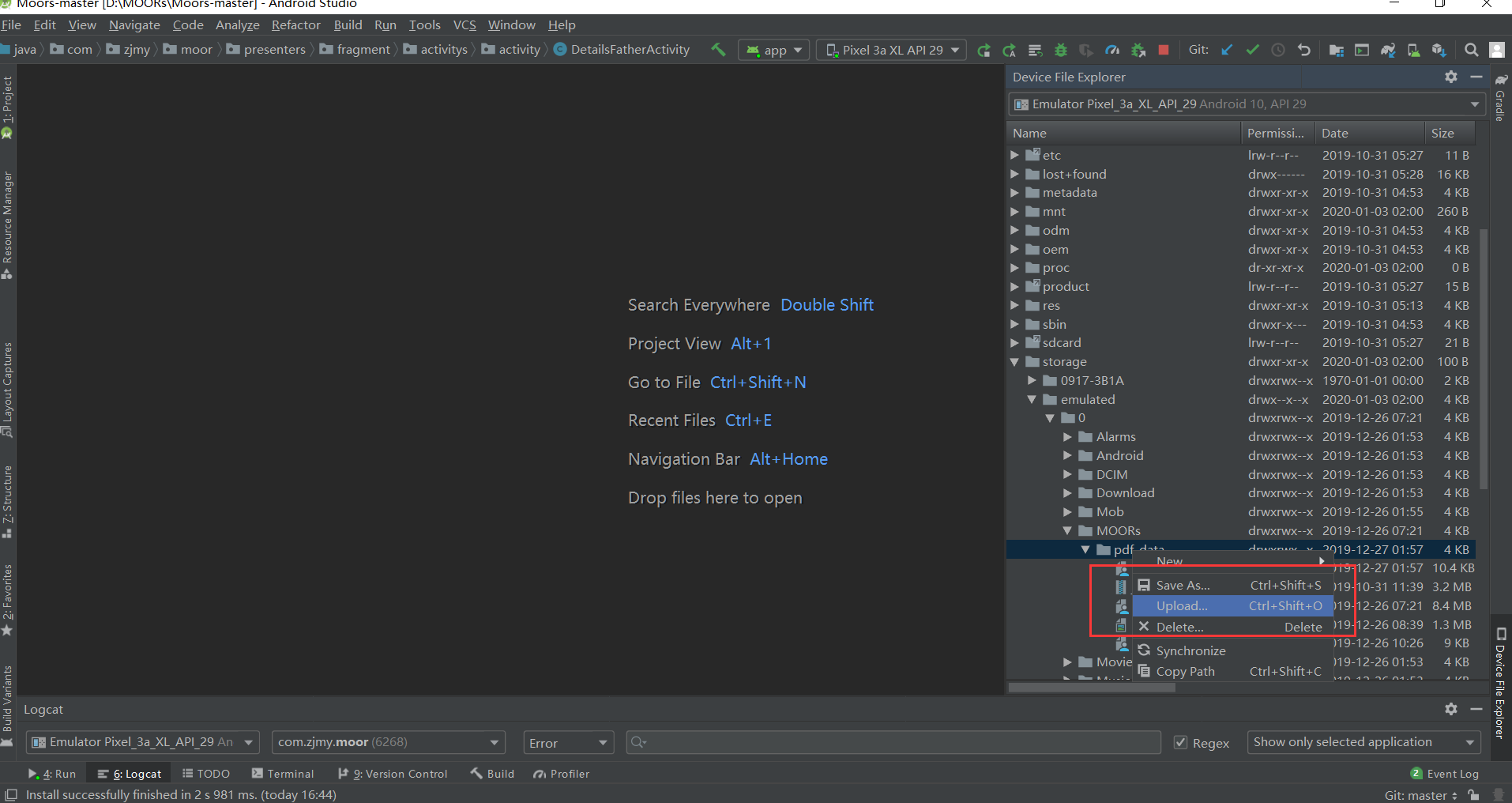Click the Search Everywhere magnifier icon

[x=1471, y=50]
